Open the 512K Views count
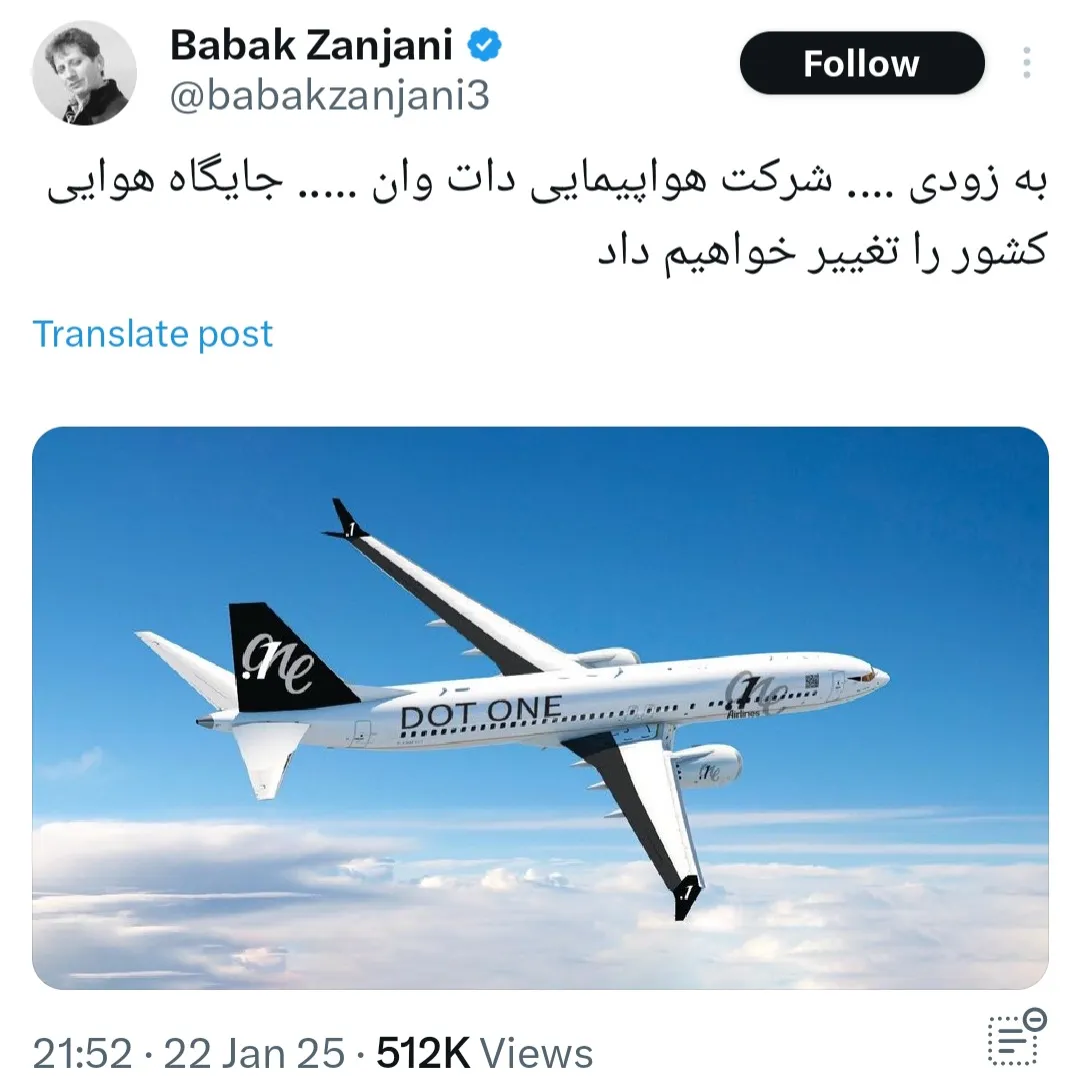Image resolution: width=1080 pixels, height=1089 pixels. (x=485, y=1053)
